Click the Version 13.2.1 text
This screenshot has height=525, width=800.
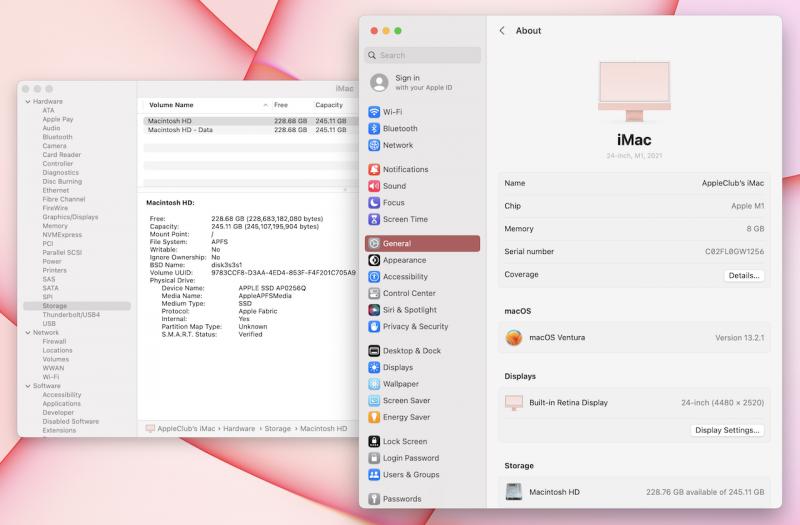click(x=740, y=338)
